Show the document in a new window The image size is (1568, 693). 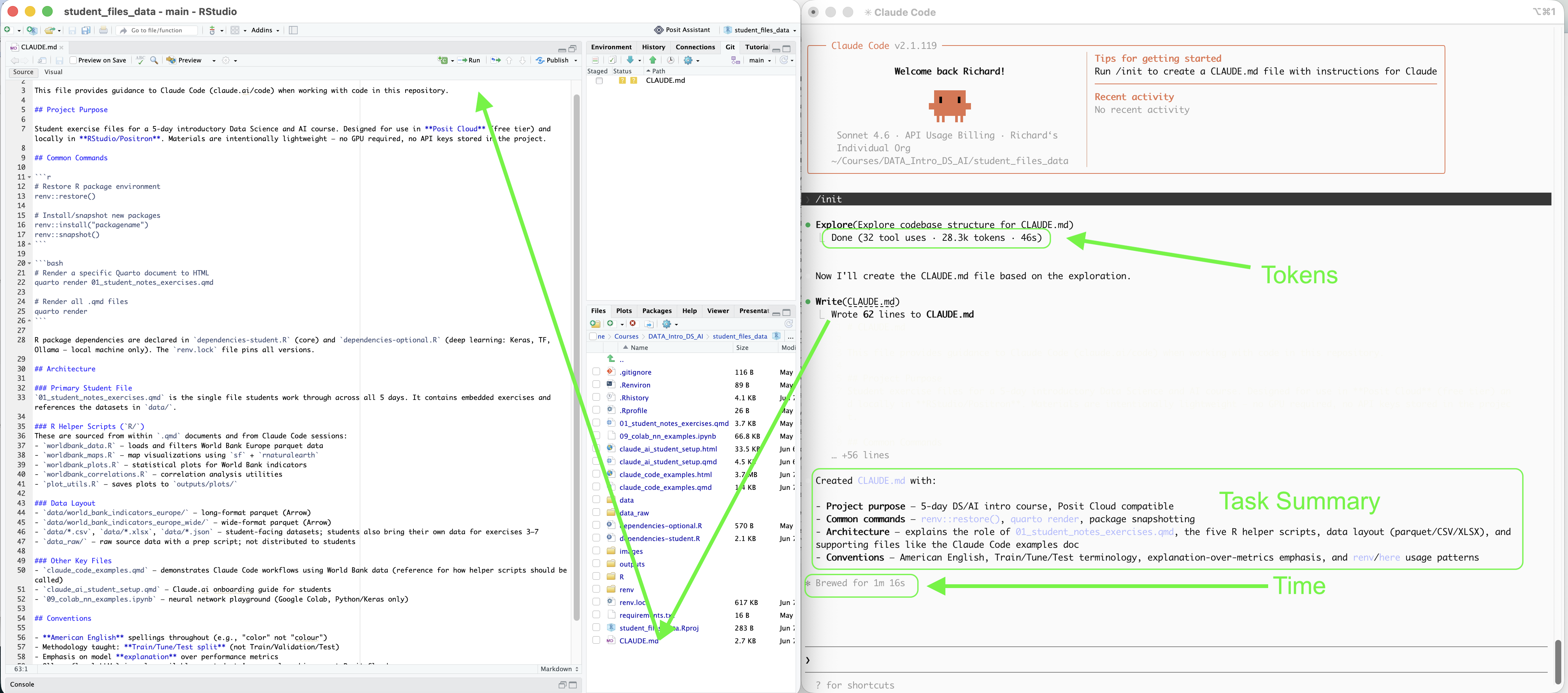(x=42, y=60)
